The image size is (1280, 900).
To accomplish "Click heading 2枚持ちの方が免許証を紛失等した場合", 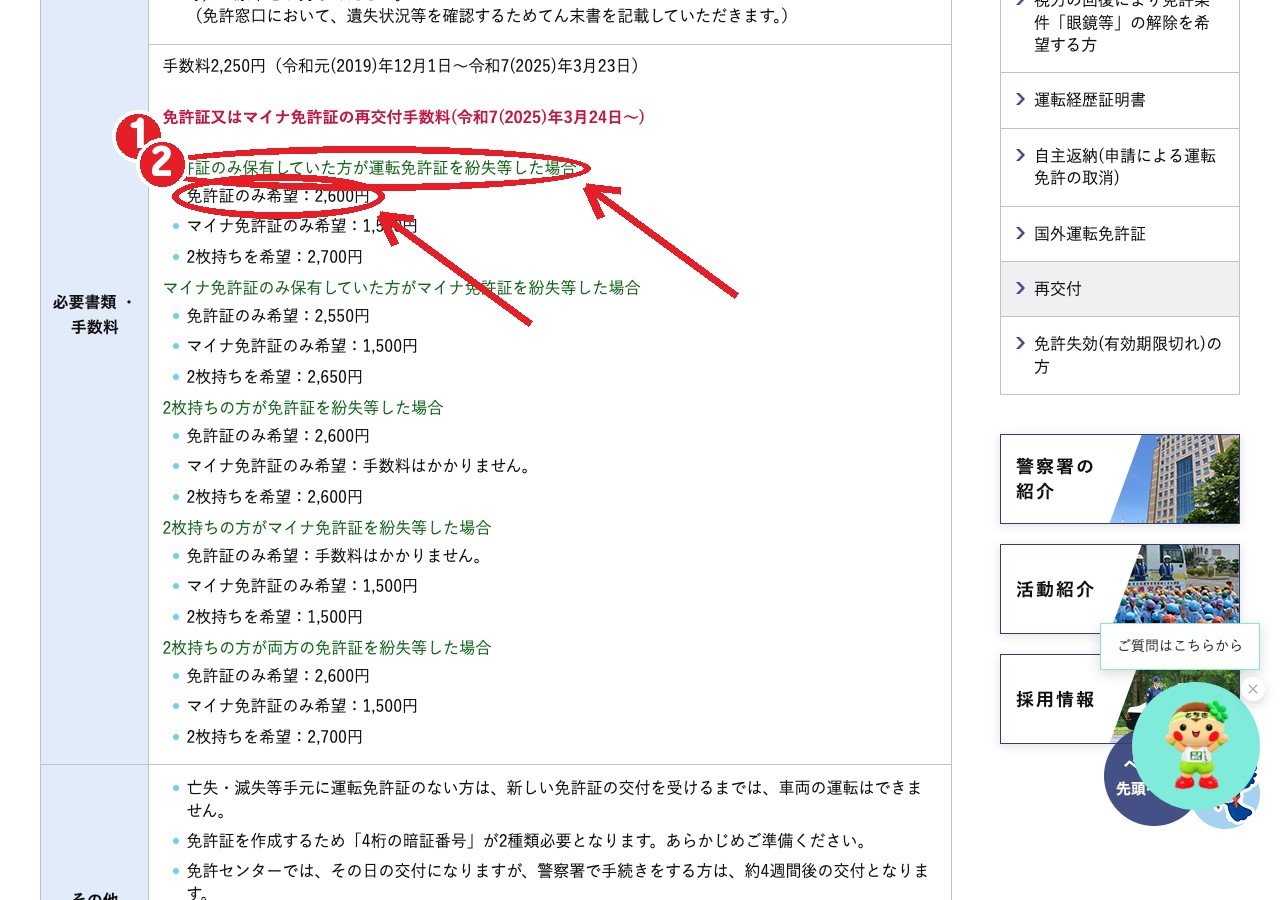I will [303, 408].
